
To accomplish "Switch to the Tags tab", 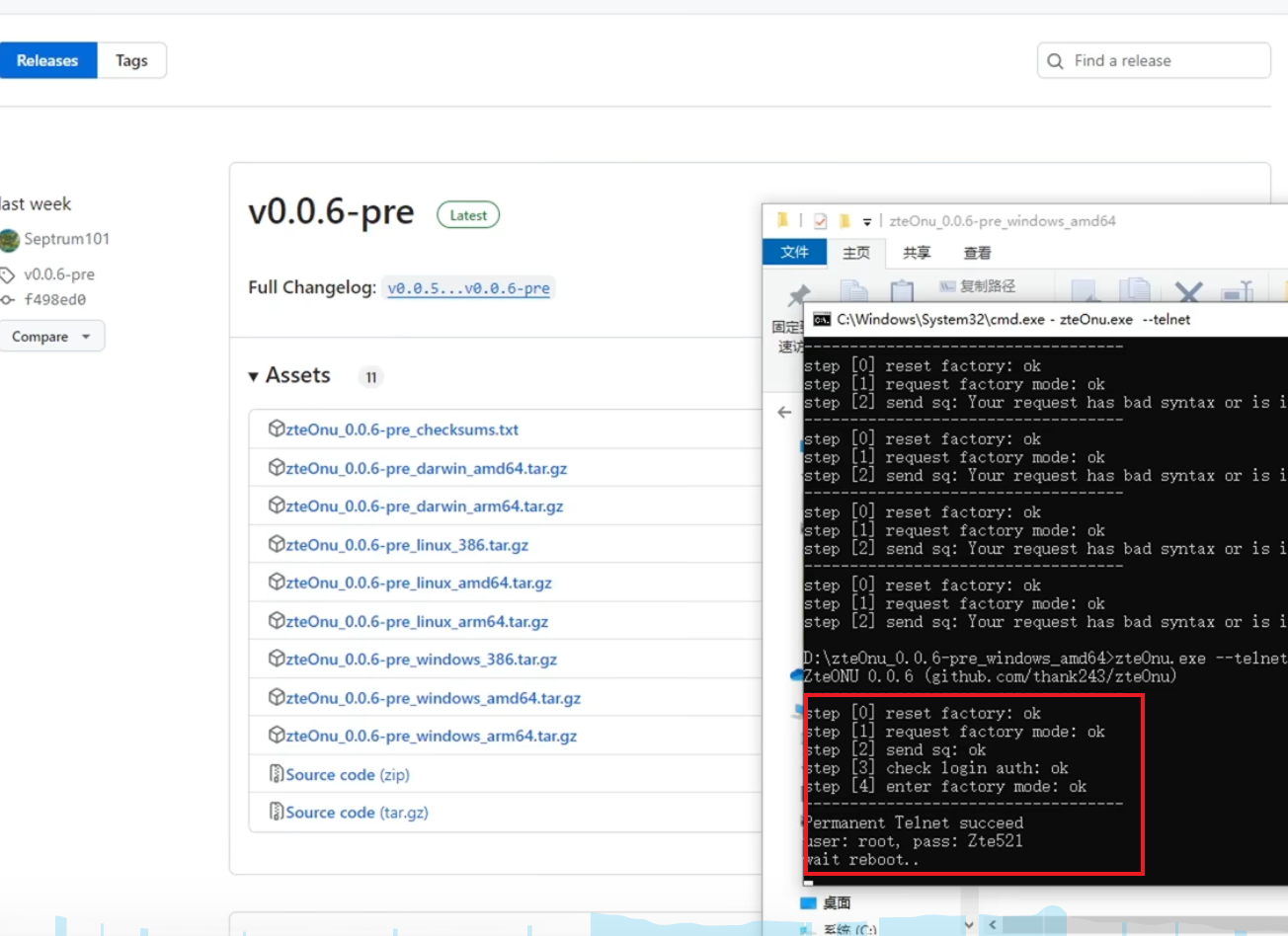I will coord(131,60).
